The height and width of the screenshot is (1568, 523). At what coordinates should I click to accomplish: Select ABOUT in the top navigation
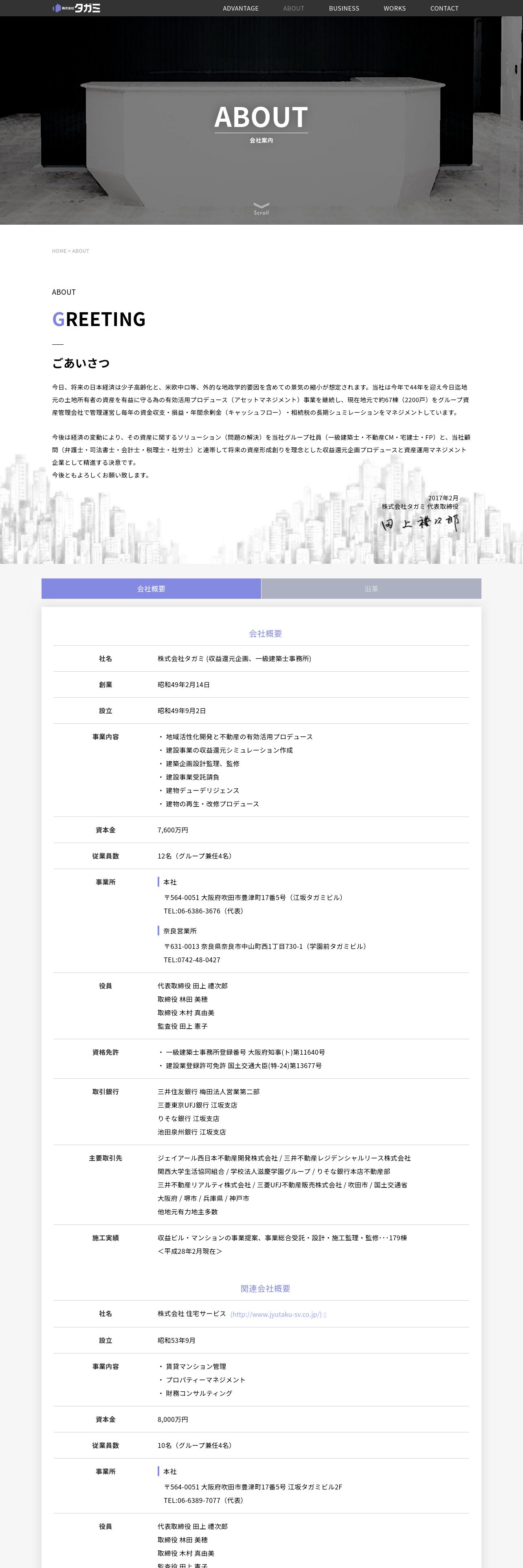pos(293,9)
